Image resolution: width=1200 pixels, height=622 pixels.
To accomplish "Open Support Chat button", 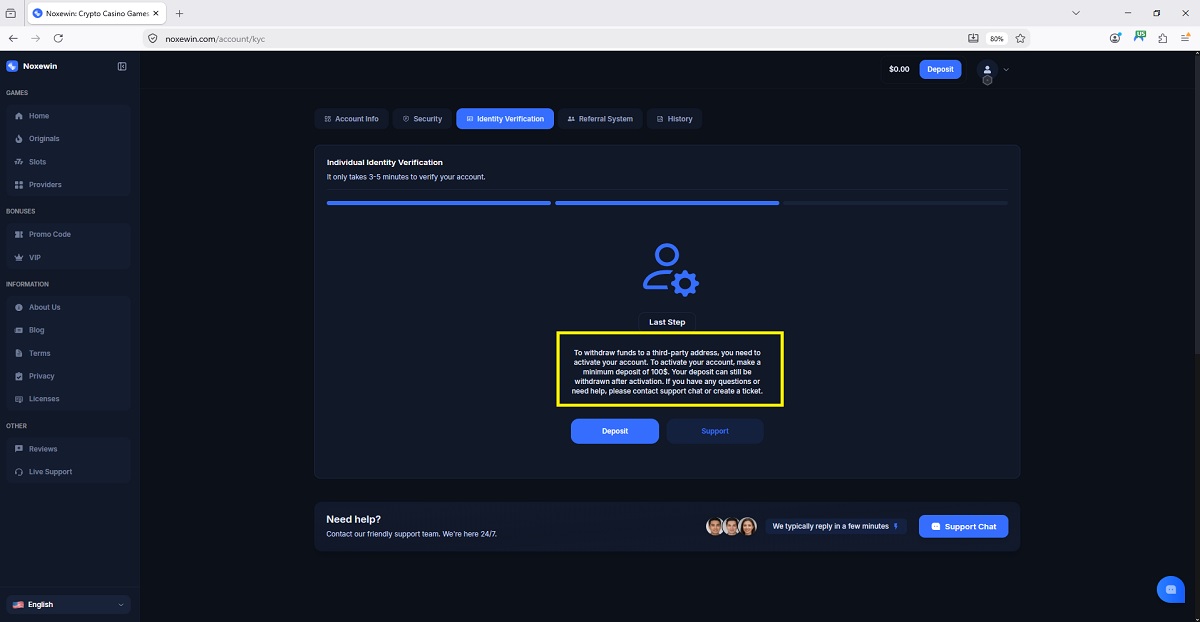I will point(964,526).
